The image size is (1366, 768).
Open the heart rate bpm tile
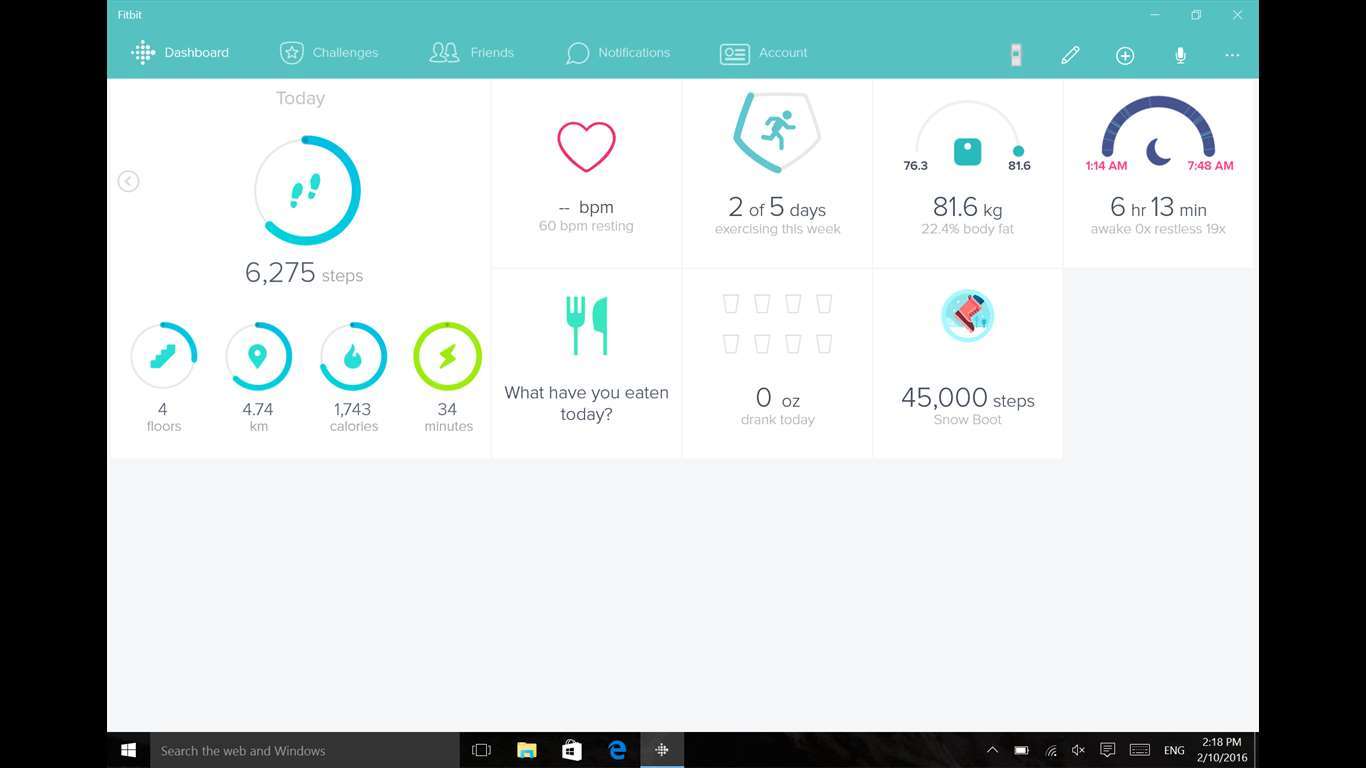[586, 173]
